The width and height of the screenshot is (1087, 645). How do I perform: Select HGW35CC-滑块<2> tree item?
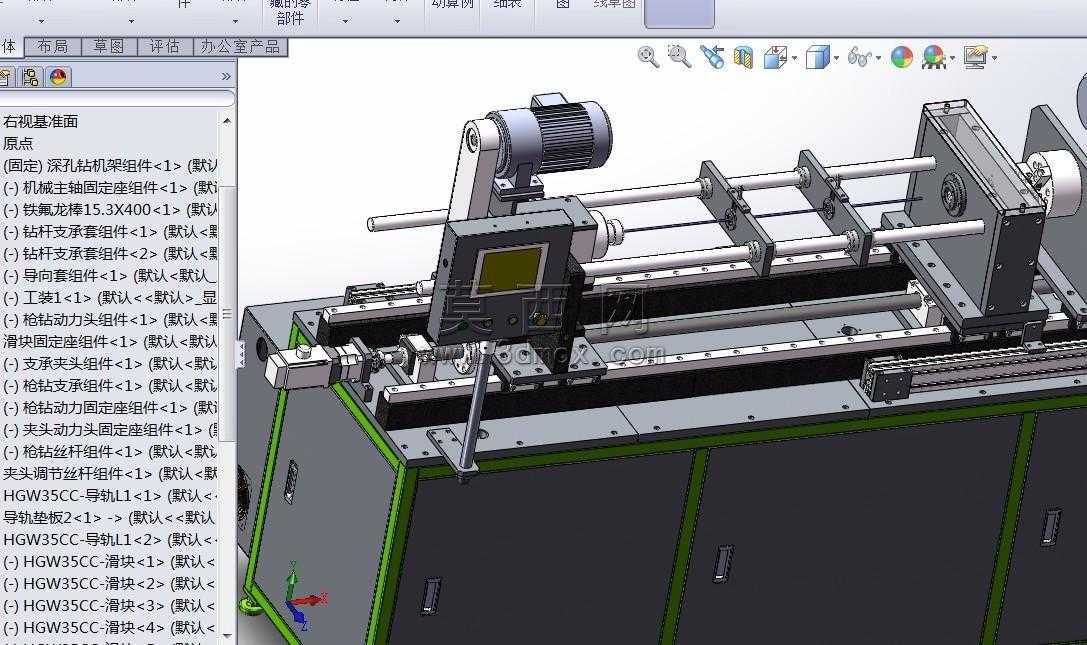click(110, 583)
